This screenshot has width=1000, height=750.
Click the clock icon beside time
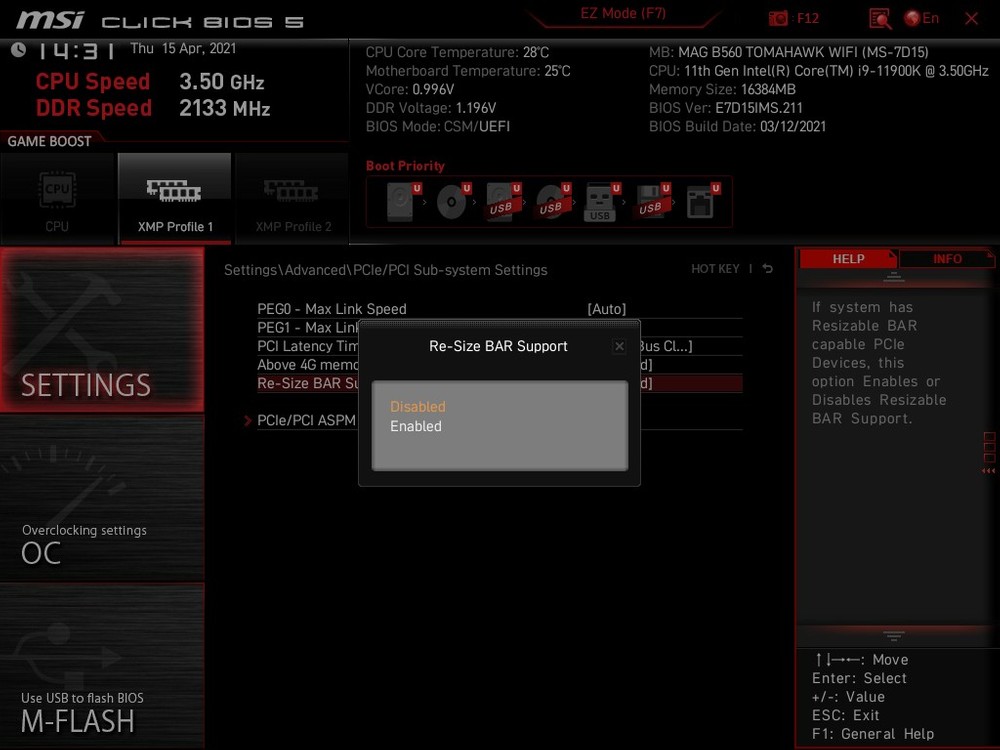point(18,50)
